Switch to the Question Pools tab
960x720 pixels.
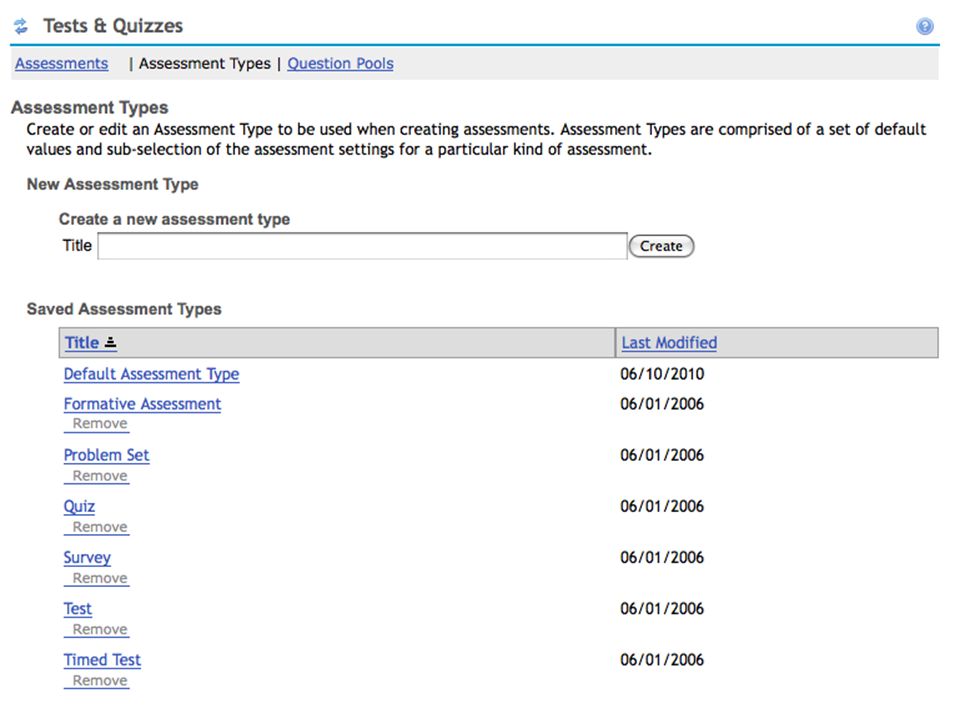(x=340, y=64)
